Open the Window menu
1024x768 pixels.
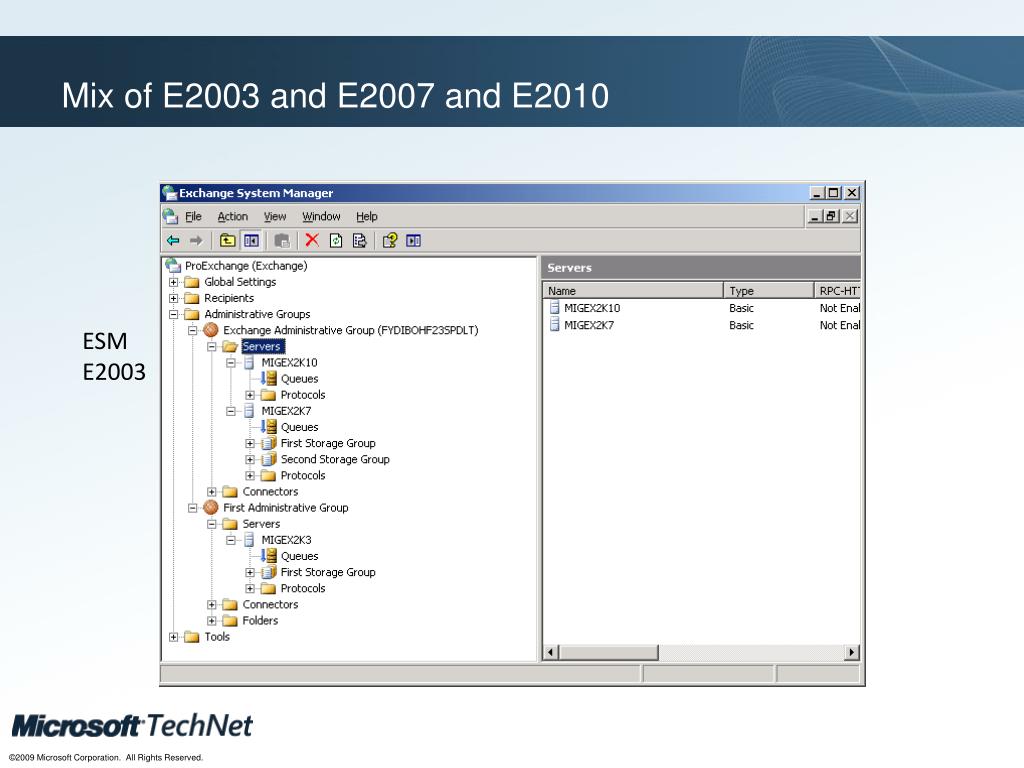(321, 216)
